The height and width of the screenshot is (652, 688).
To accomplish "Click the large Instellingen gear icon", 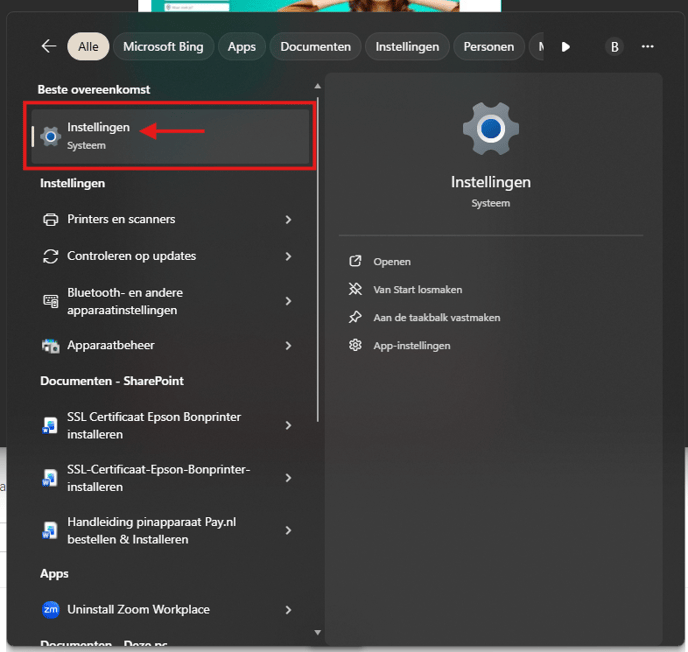I will (x=490, y=128).
